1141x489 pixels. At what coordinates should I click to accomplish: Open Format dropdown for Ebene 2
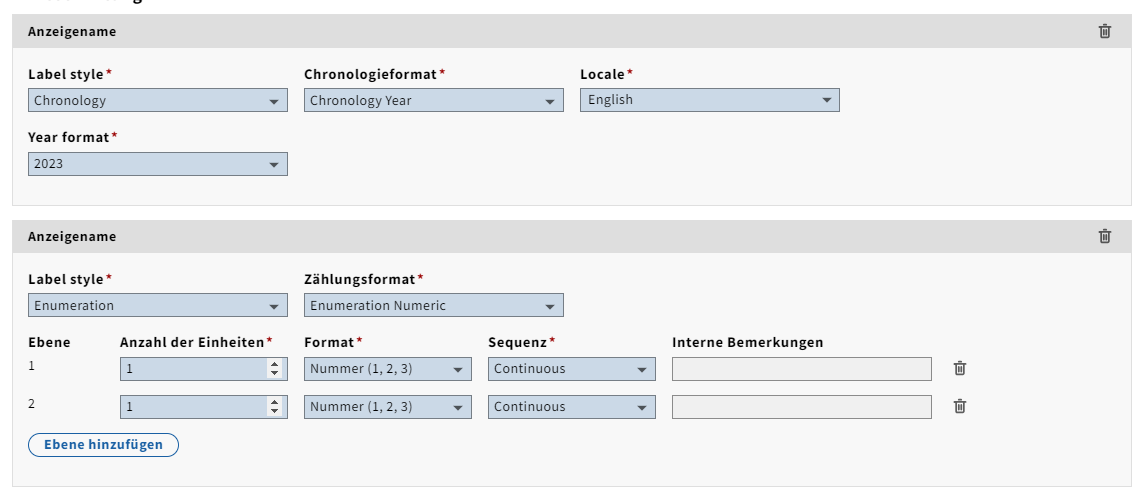click(388, 407)
